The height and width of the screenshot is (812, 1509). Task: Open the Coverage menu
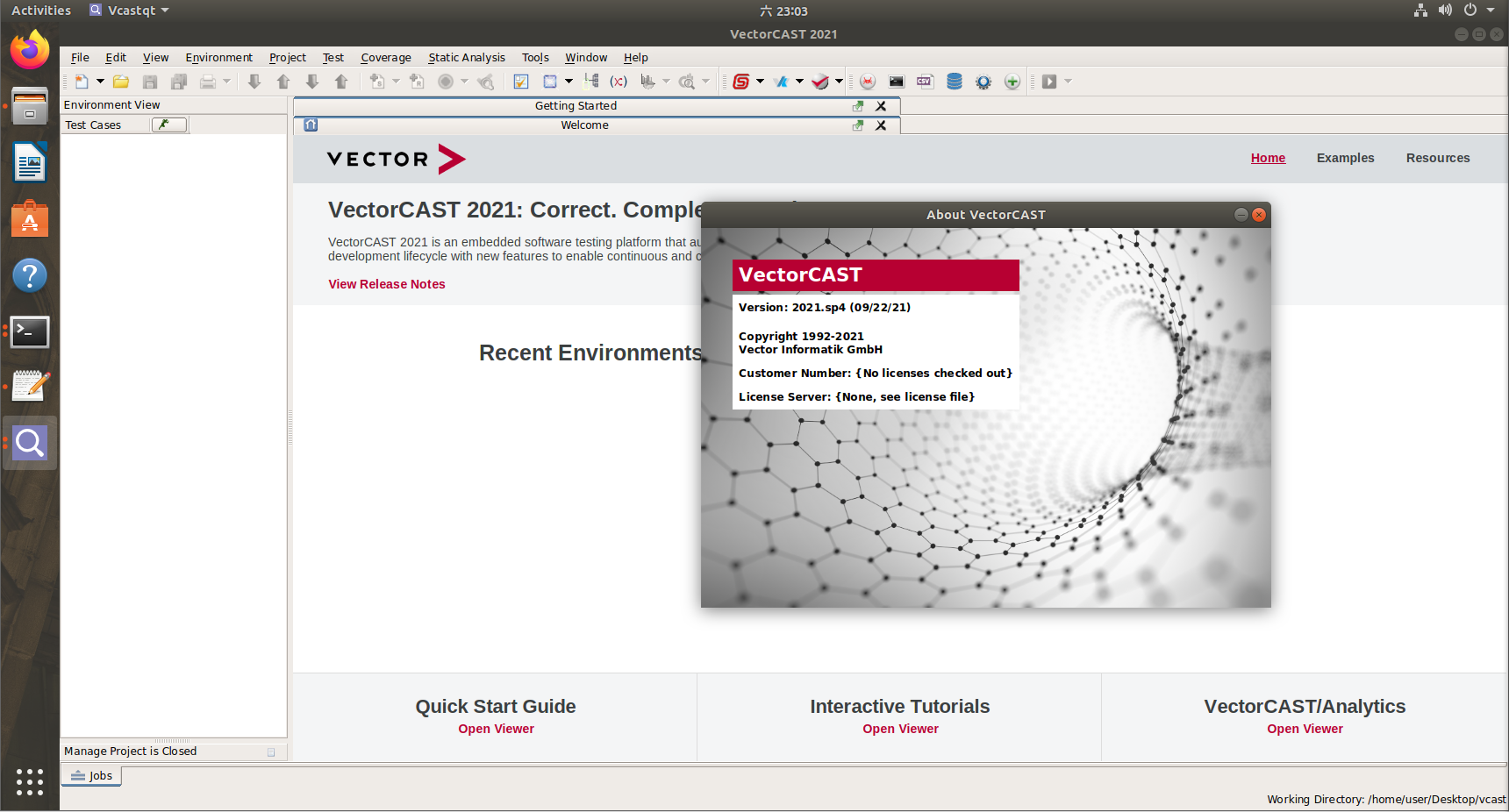(386, 57)
